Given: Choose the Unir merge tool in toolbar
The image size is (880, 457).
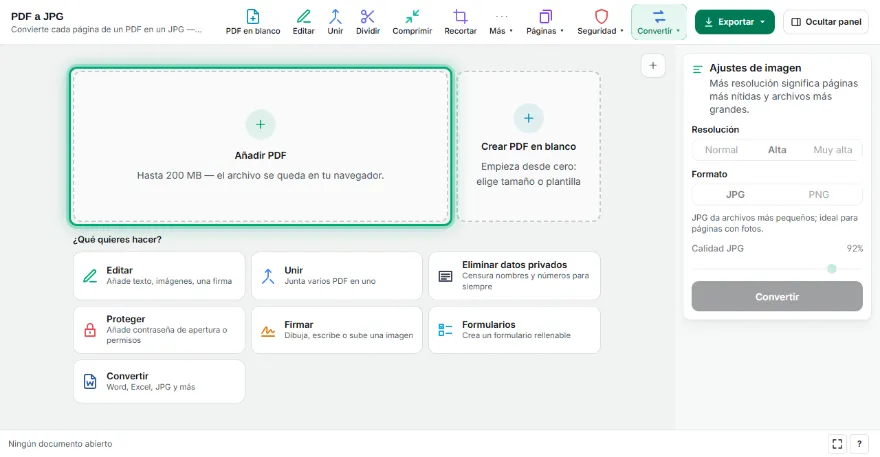Looking at the screenshot, I should (x=335, y=22).
